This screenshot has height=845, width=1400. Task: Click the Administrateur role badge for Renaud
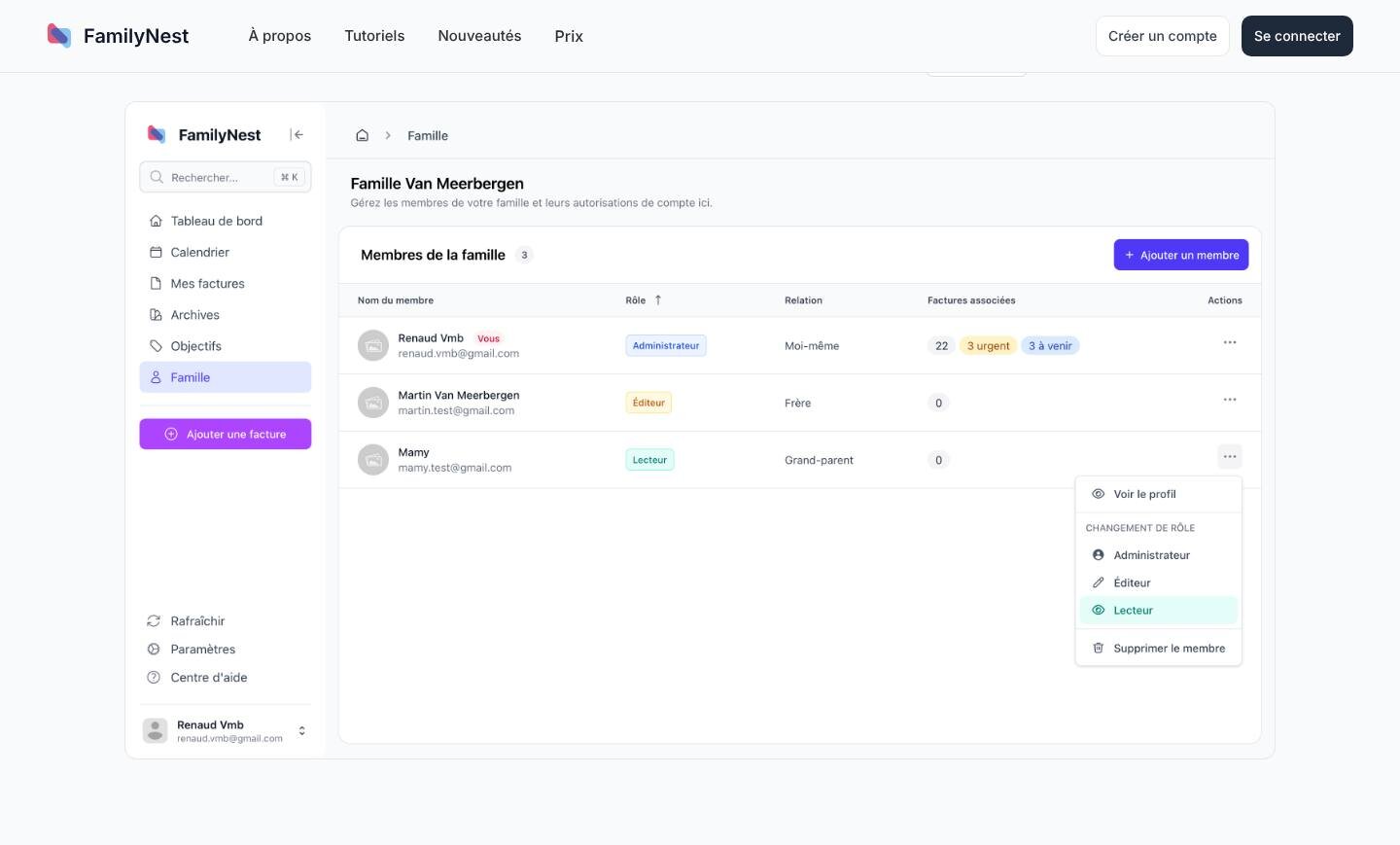click(x=666, y=346)
